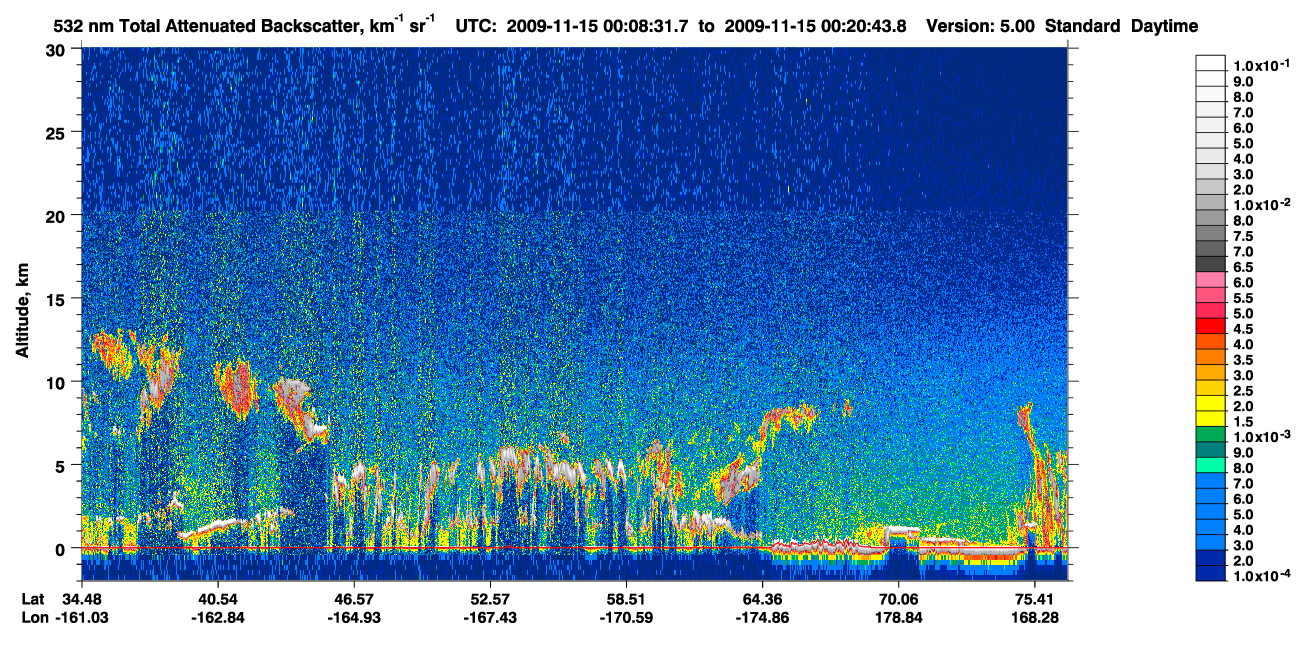Click longitude value "-174.86"
This screenshot has width=1300, height=667.
pyautogui.click(x=762, y=617)
